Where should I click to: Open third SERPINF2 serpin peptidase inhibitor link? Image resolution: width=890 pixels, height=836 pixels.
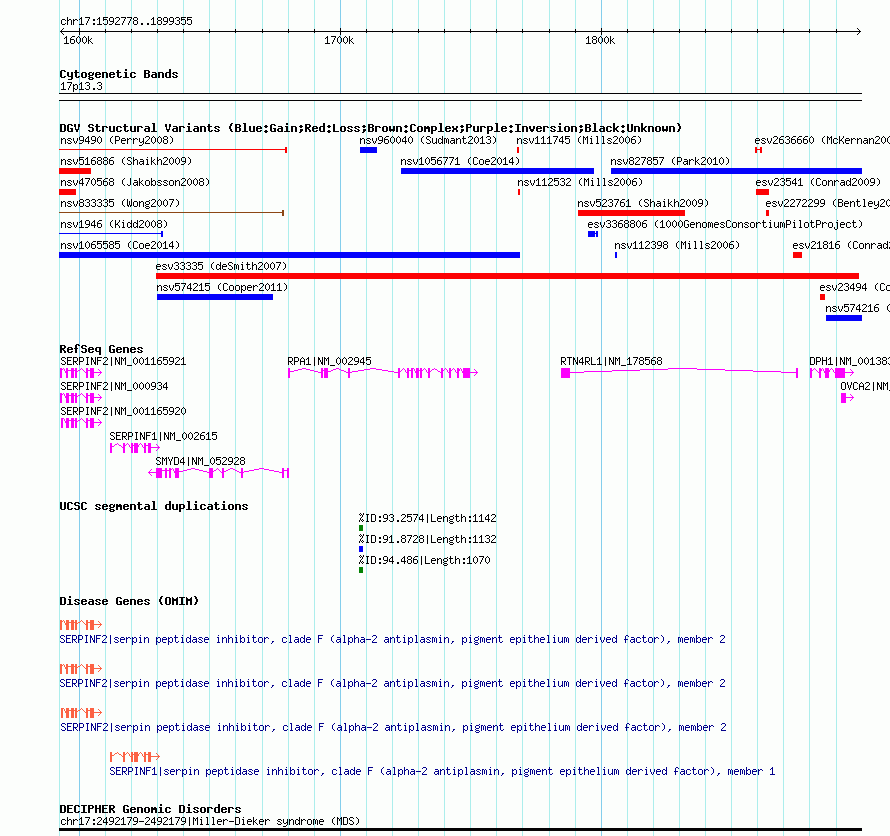pyautogui.click(x=393, y=728)
